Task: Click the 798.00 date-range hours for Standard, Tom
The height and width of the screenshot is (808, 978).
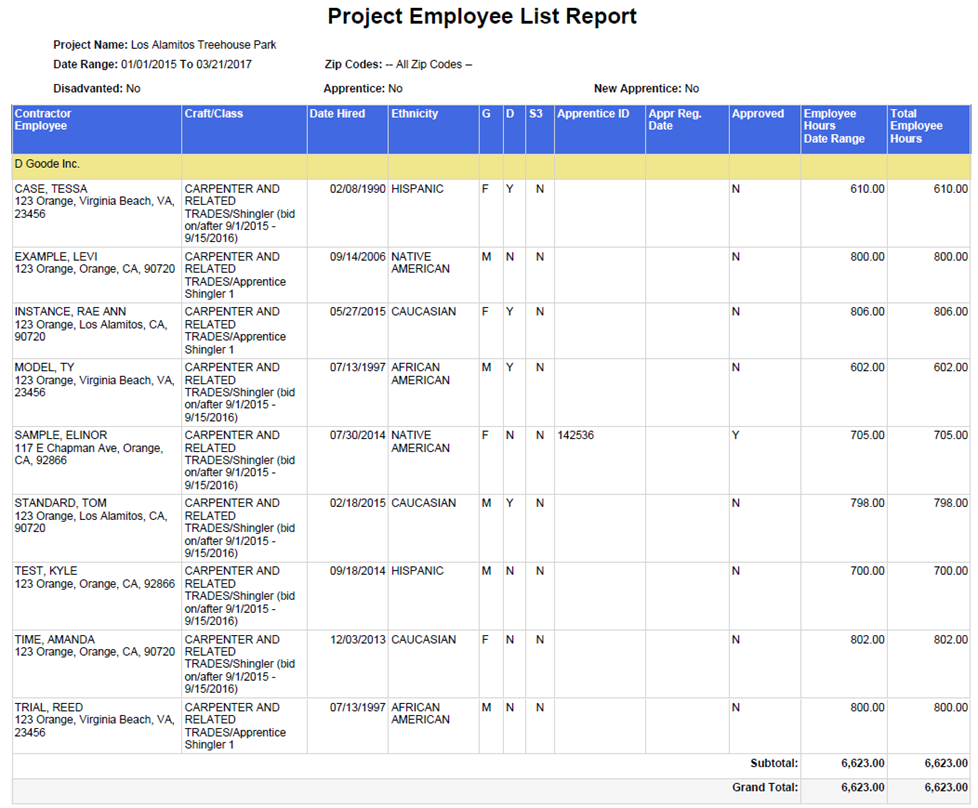Action: (867, 503)
